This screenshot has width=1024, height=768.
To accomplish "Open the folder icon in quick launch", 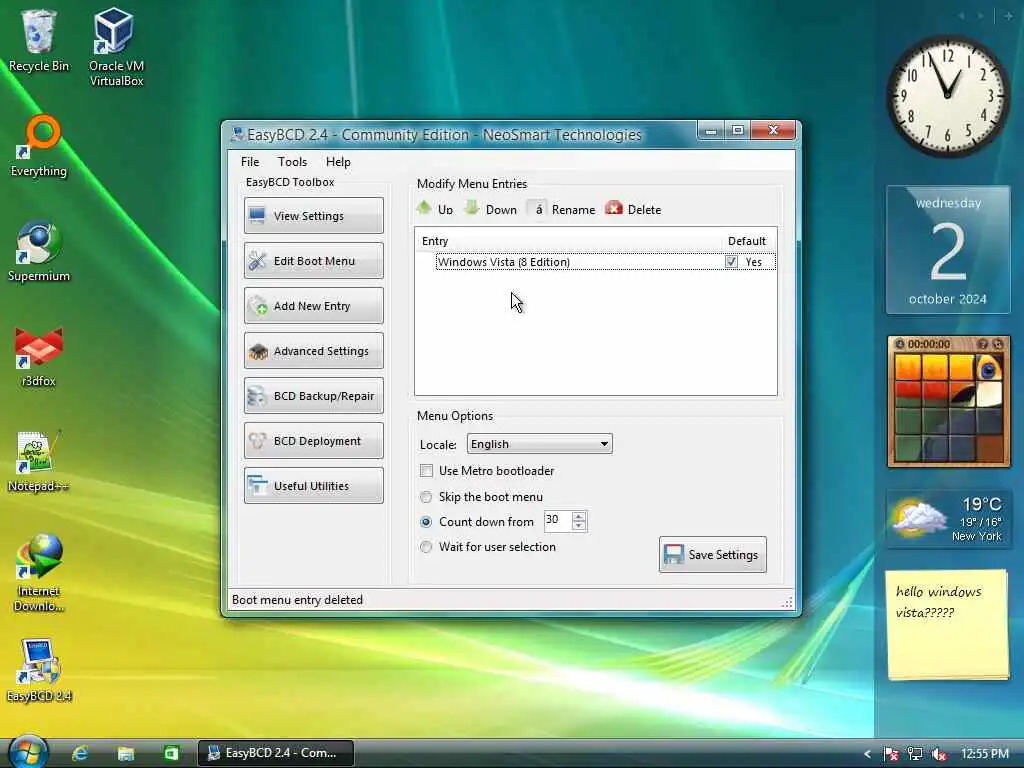I will tap(125, 753).
